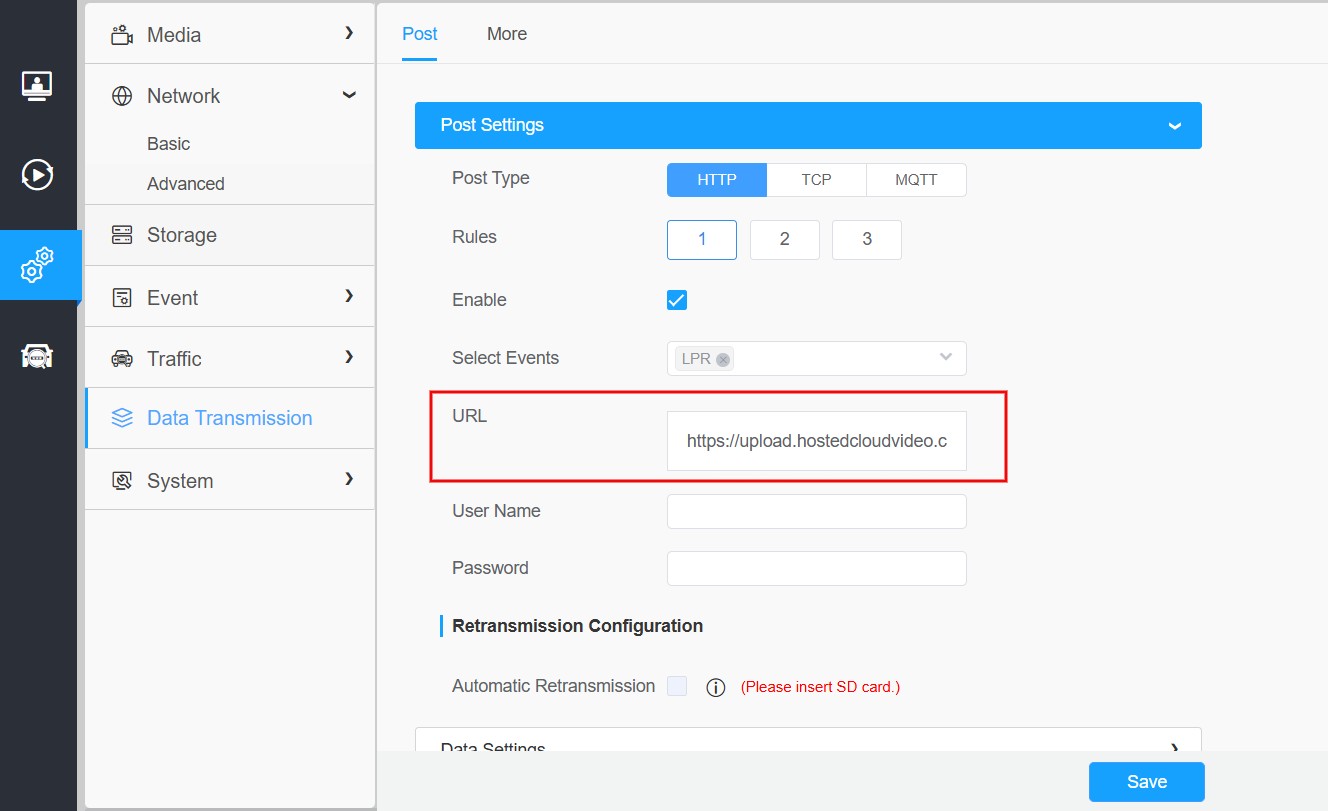This screenshot has height=811, width=1328.
Task: Click the info icon beside Automatic Retransmission
Action: (x=715, y=687)
